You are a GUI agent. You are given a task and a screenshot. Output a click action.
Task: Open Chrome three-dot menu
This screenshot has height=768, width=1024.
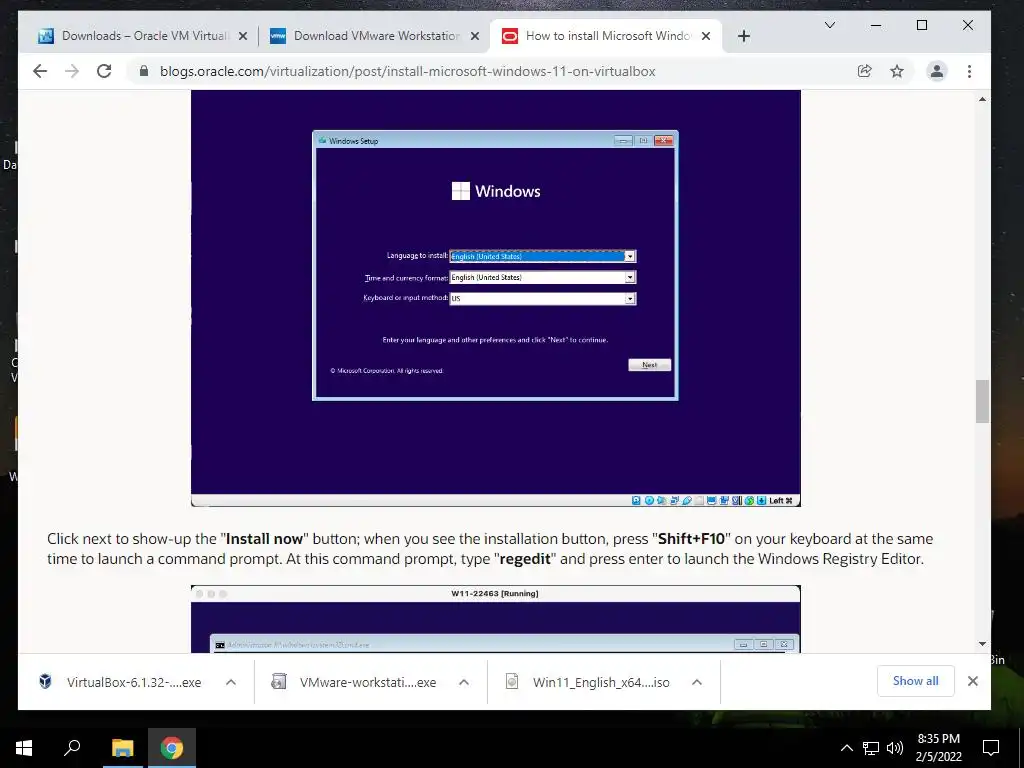969,71
